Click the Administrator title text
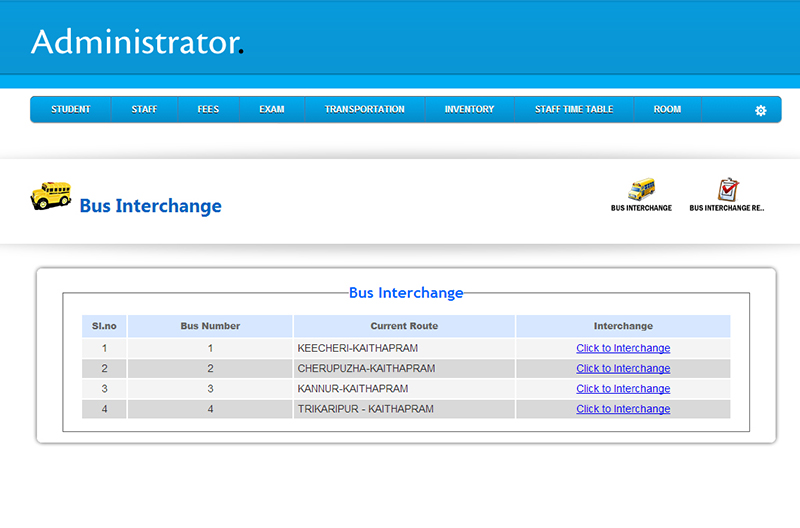Image resolution: width=800 pixels, height=528 pixels. click(135, 42)
